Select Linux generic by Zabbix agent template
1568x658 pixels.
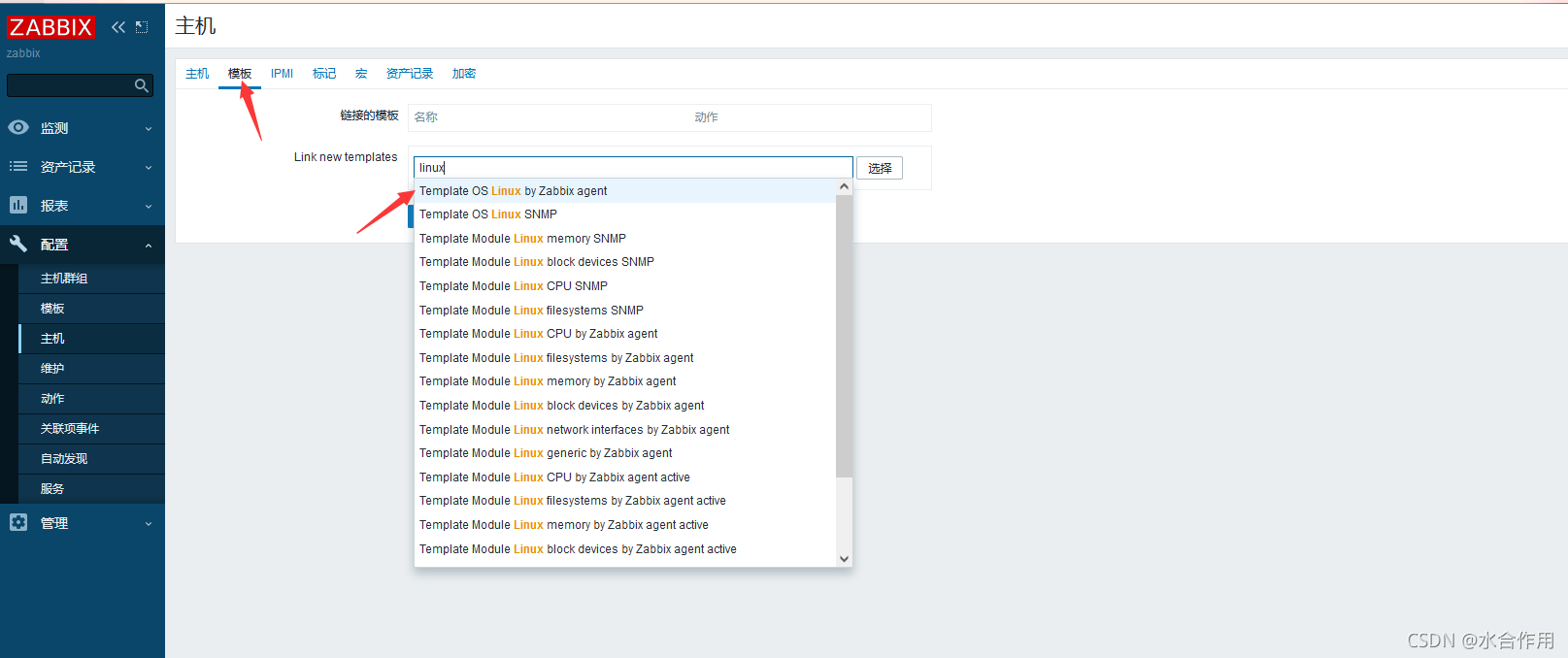click(x=625, y=453)
